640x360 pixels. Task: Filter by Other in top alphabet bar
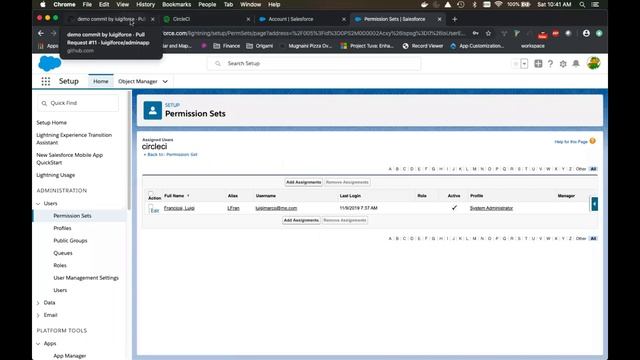pyautogui.click(x=581, y=169)
